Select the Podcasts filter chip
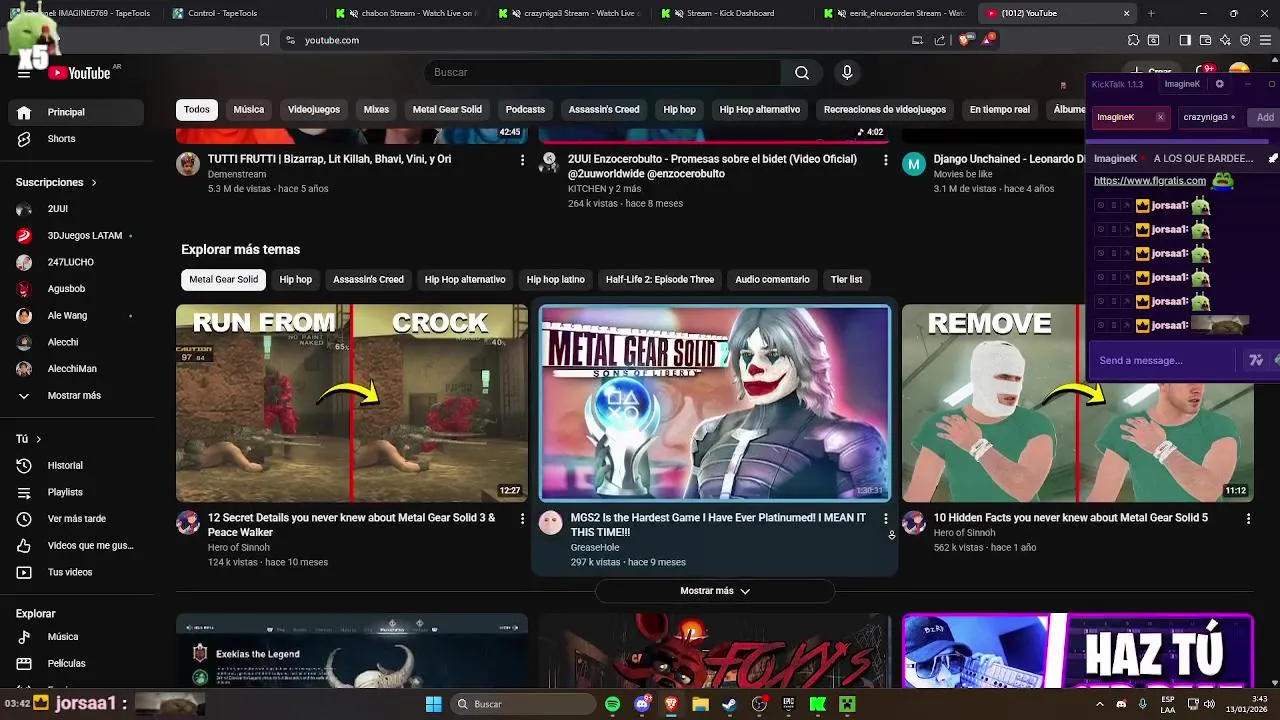Screen dimensions: 1280x720 525,110
